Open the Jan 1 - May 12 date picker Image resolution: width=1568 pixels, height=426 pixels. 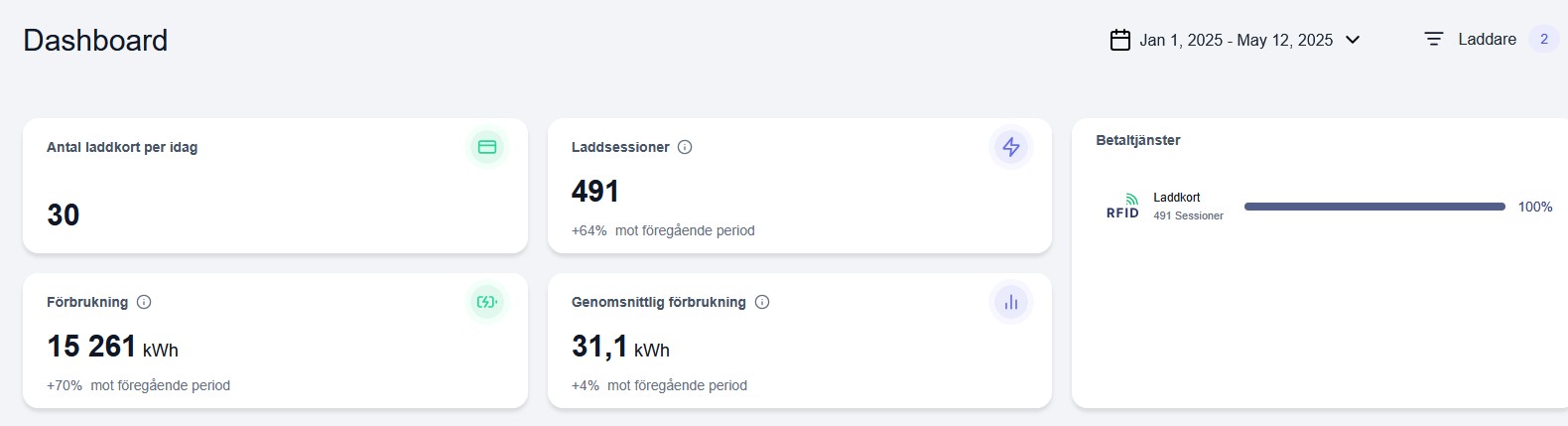tap(1236, 41)
